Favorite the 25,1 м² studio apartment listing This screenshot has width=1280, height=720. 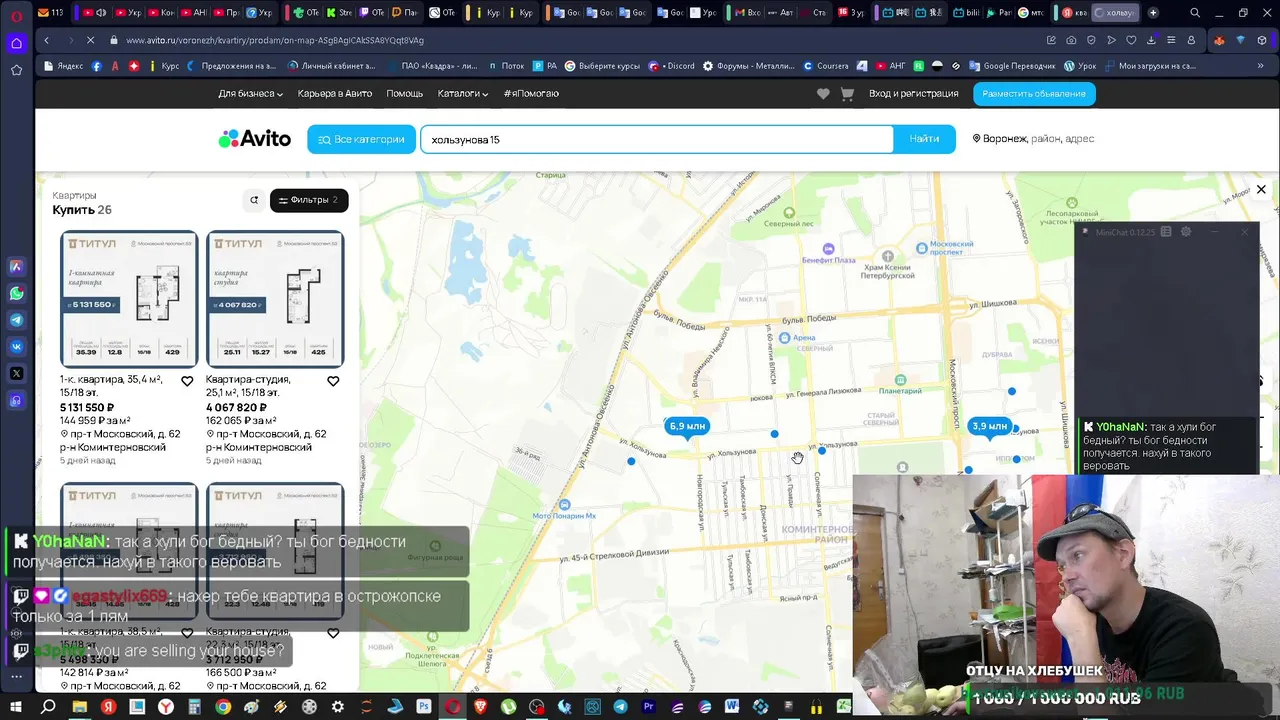333,381
